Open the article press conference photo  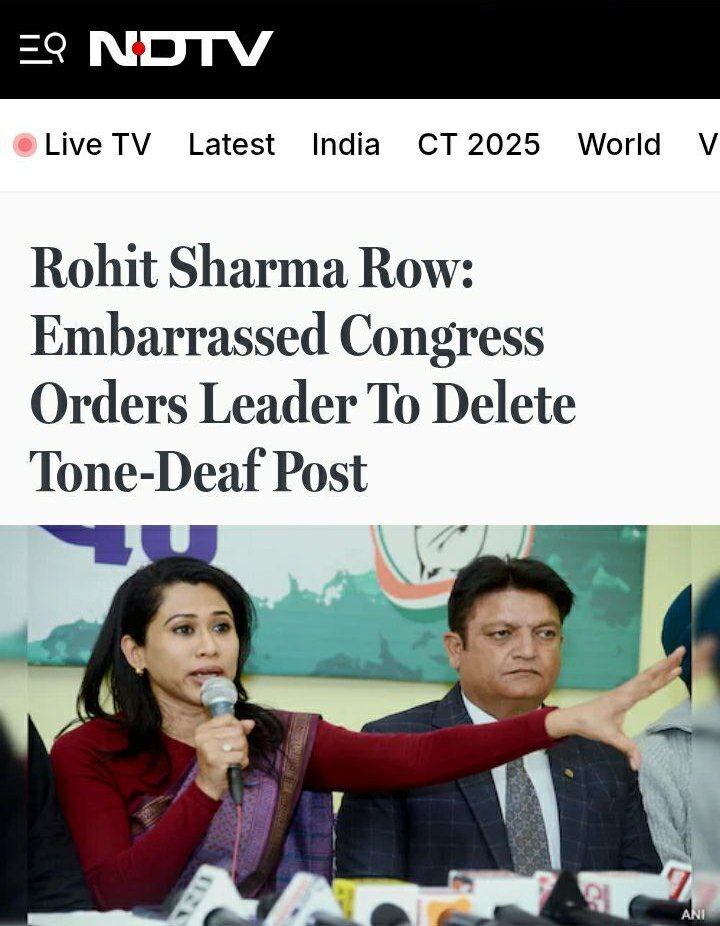click(x=360, y=725)
